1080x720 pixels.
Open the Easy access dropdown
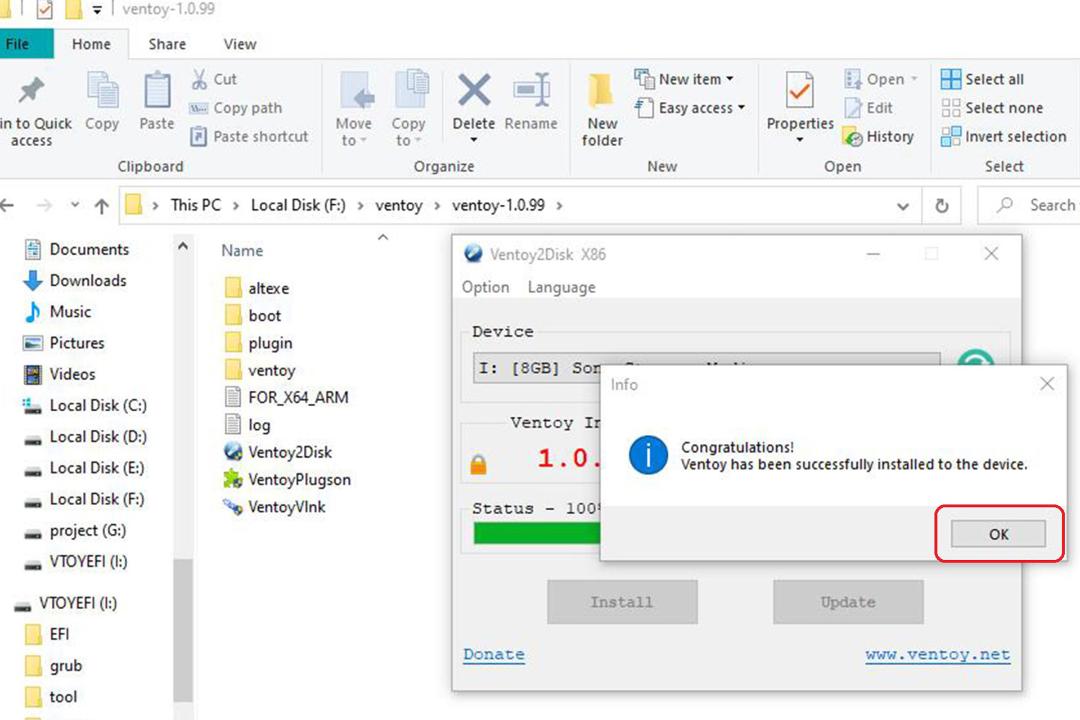tap(690, 108)
